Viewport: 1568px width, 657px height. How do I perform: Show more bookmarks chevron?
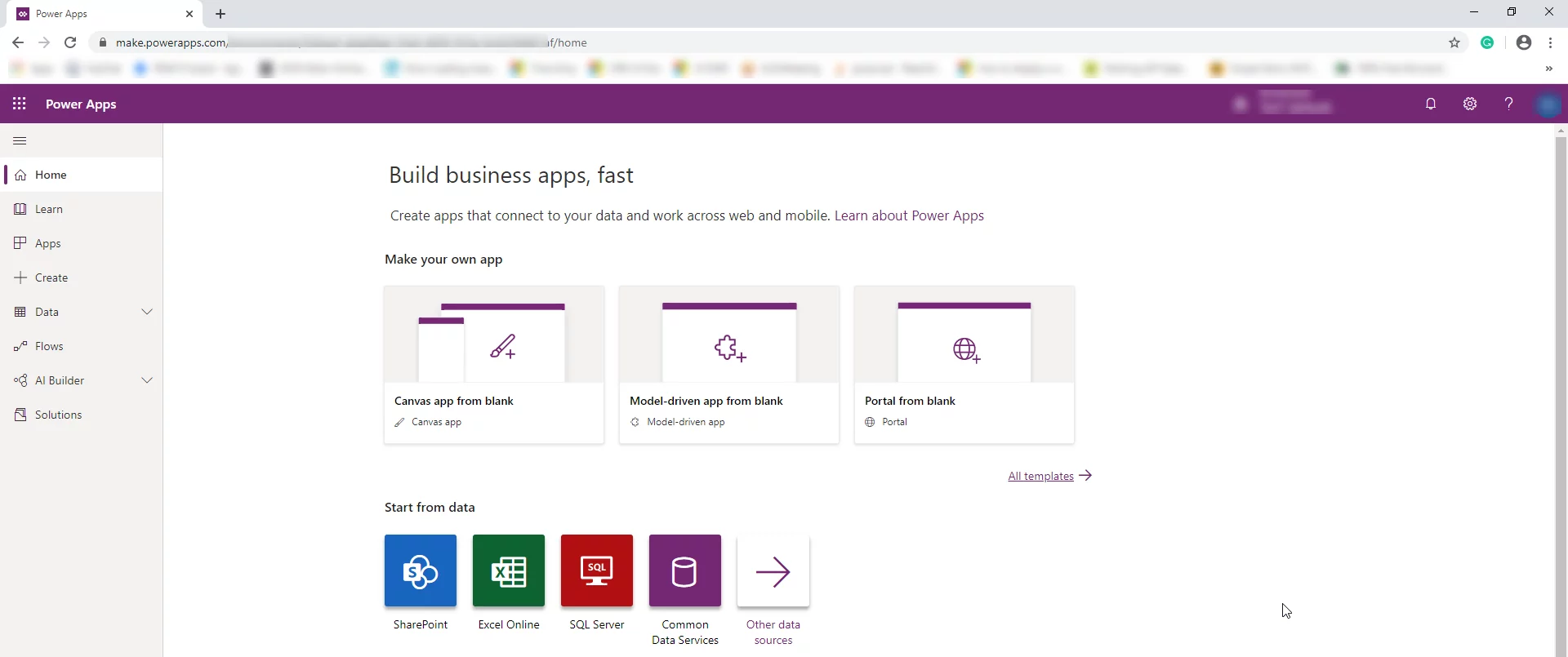click(x=1549, y=69)
